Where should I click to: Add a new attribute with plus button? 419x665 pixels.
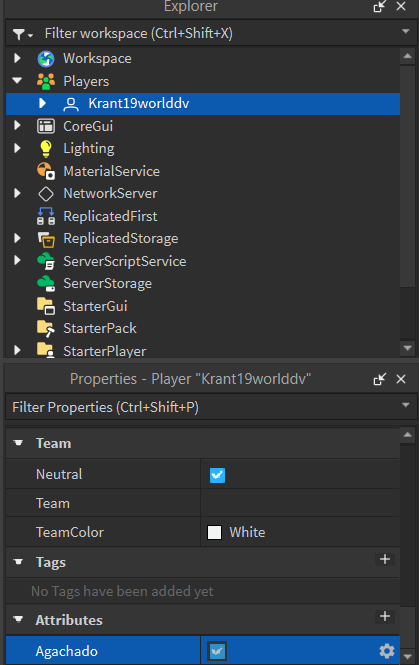tap(385, 616)
